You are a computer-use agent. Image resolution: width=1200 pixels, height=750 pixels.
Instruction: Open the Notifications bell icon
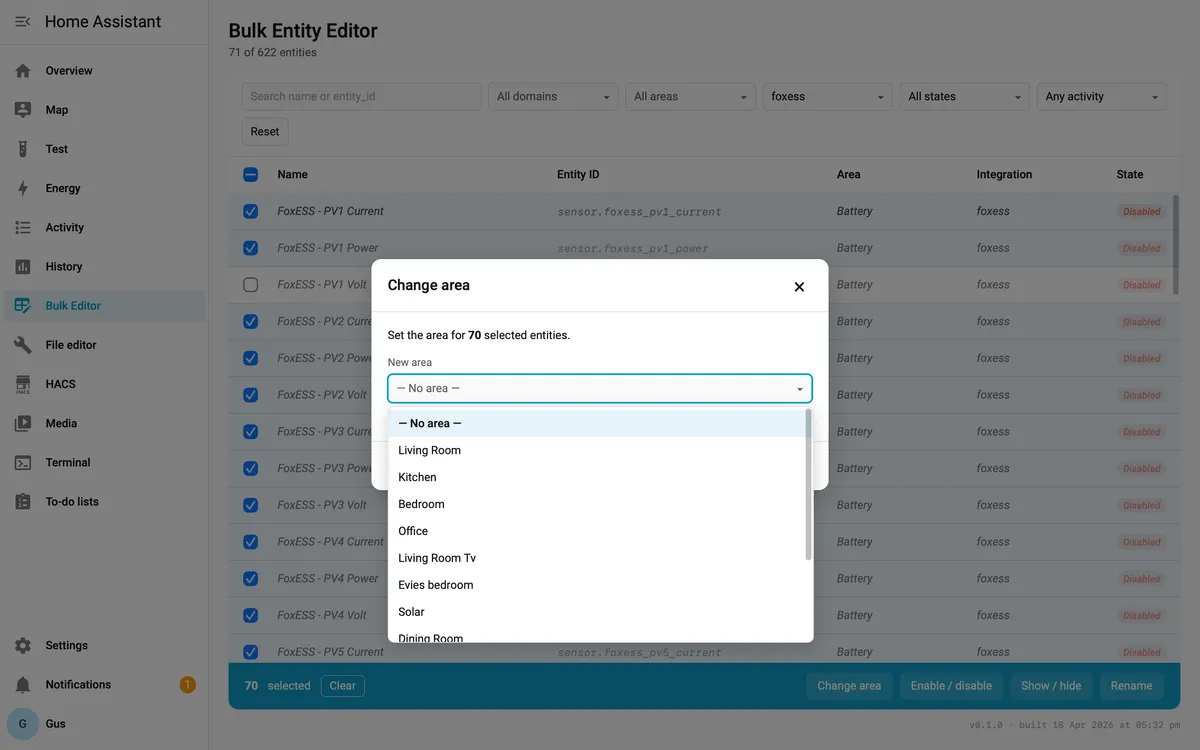23,685
